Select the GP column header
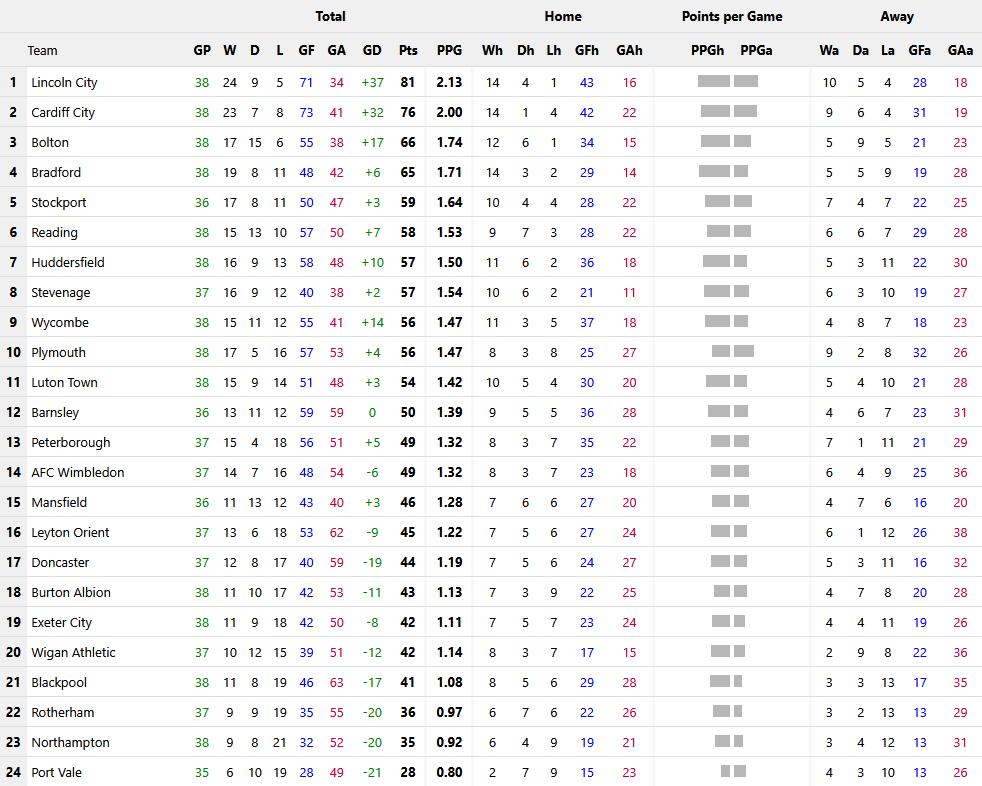Viewport: 982px width, 786px height. click(202, 51)
